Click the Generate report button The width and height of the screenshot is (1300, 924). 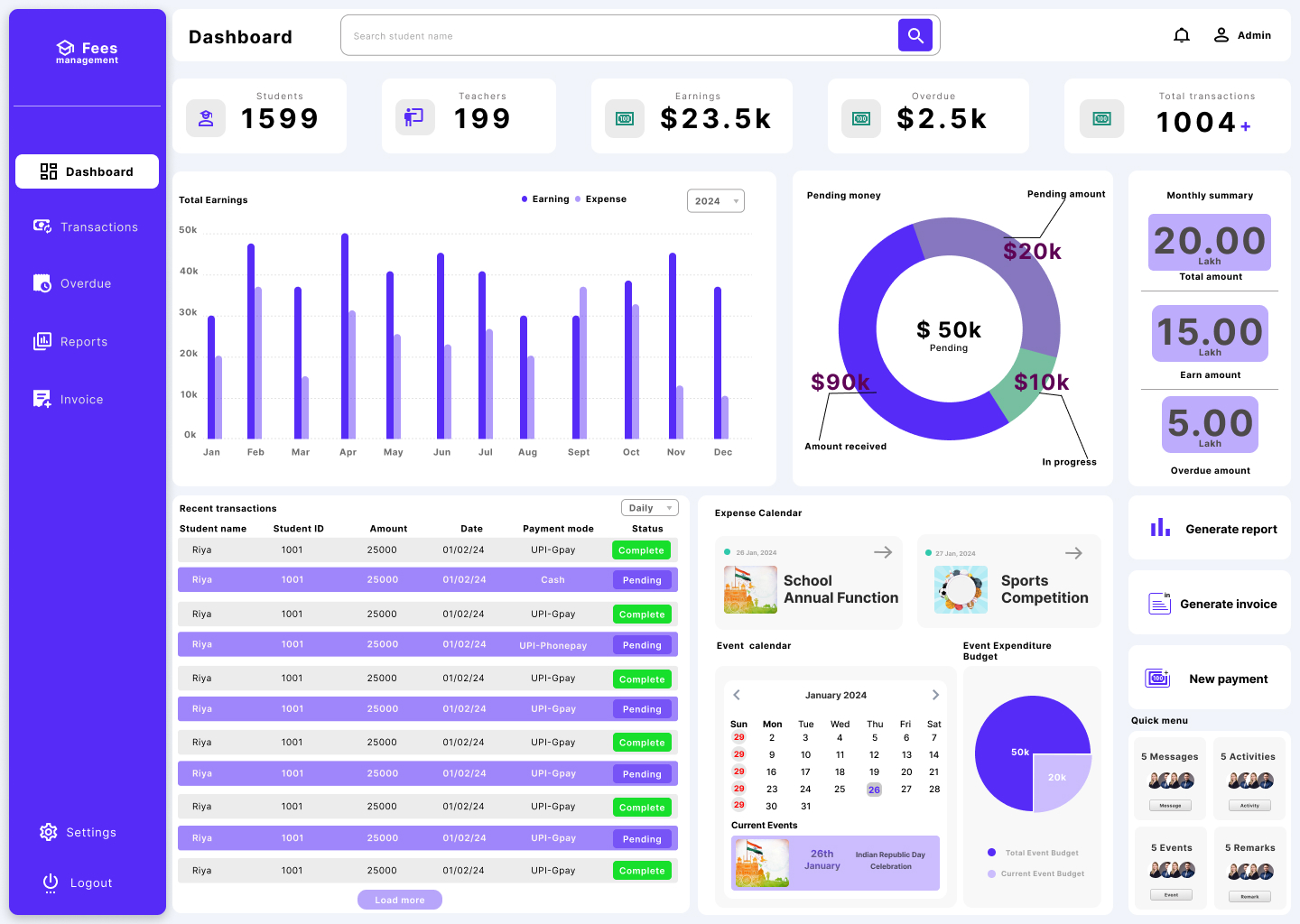click(x=1210, y=529)
